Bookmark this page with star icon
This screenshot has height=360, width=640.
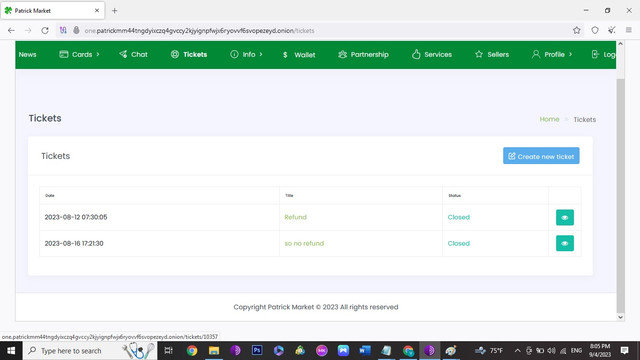(x=576, y=30)
